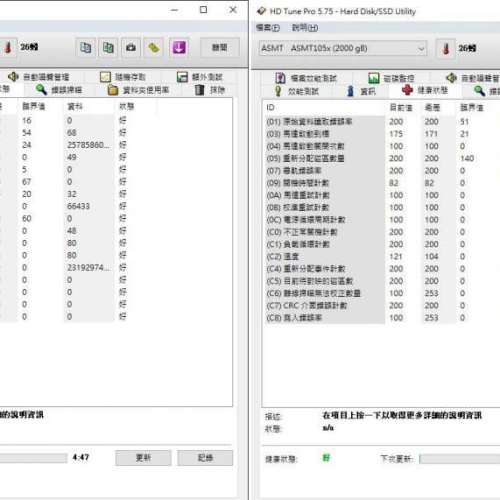
Task: Click the 記錄 button
Action: tap(205, 458)
